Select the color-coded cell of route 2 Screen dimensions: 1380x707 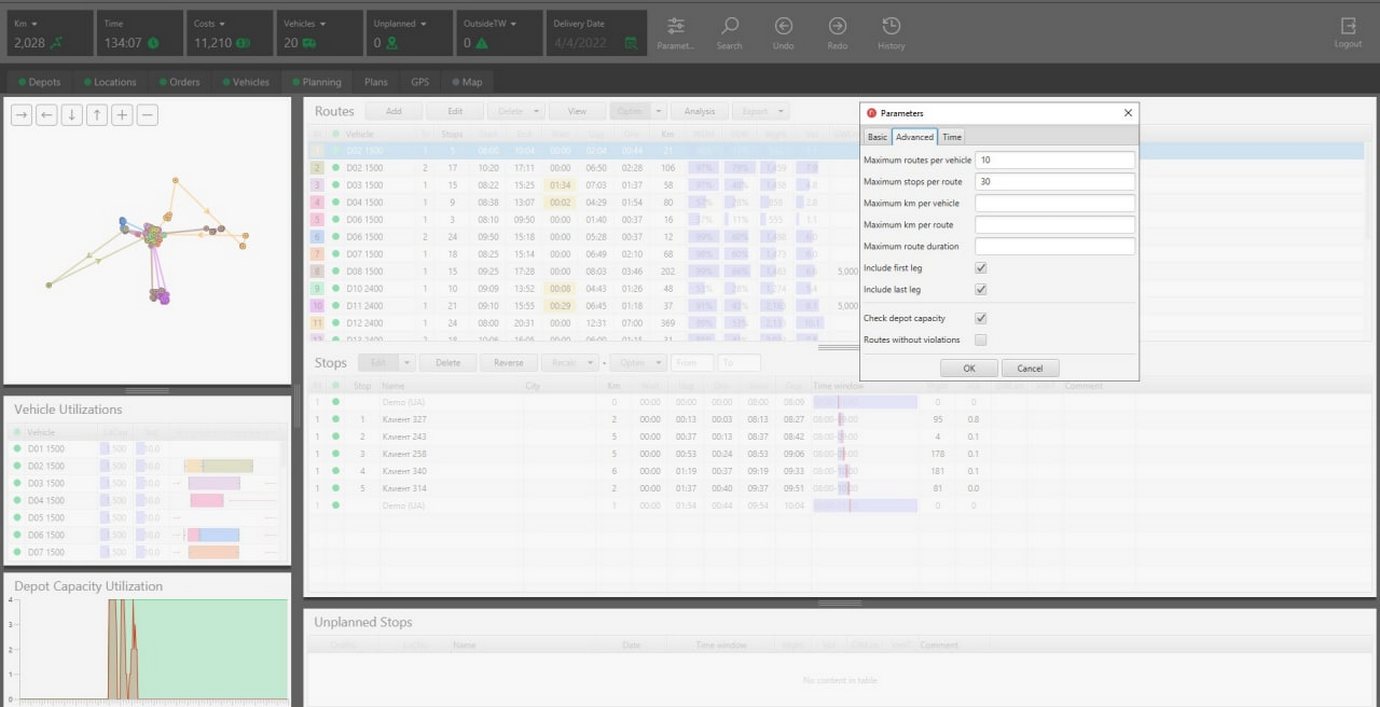(x=318, y=168)
